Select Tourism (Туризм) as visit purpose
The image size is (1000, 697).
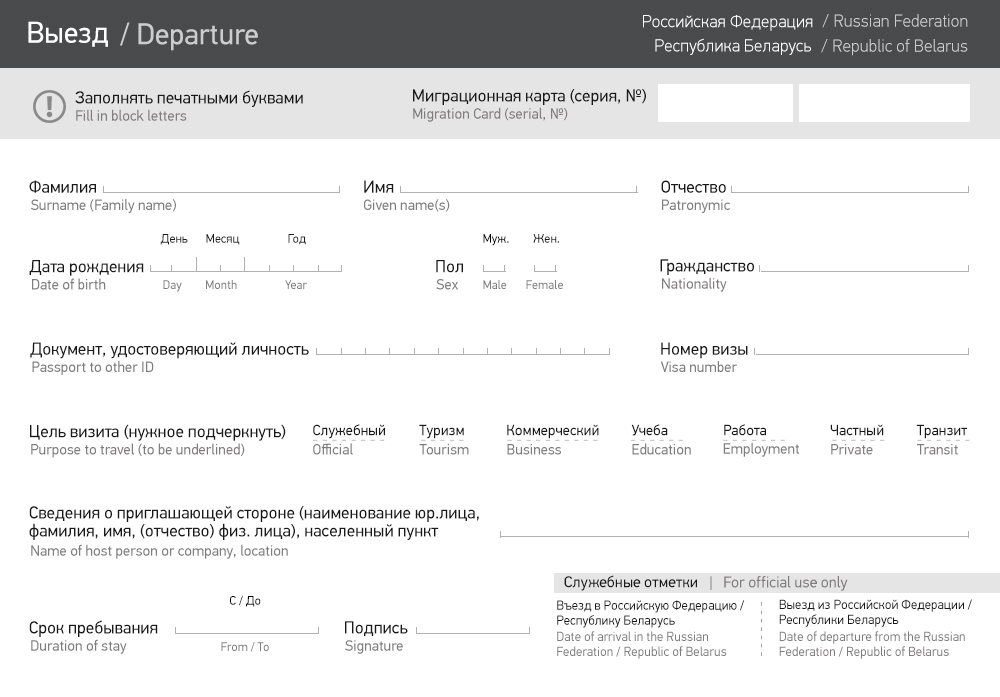coord(442,432)
